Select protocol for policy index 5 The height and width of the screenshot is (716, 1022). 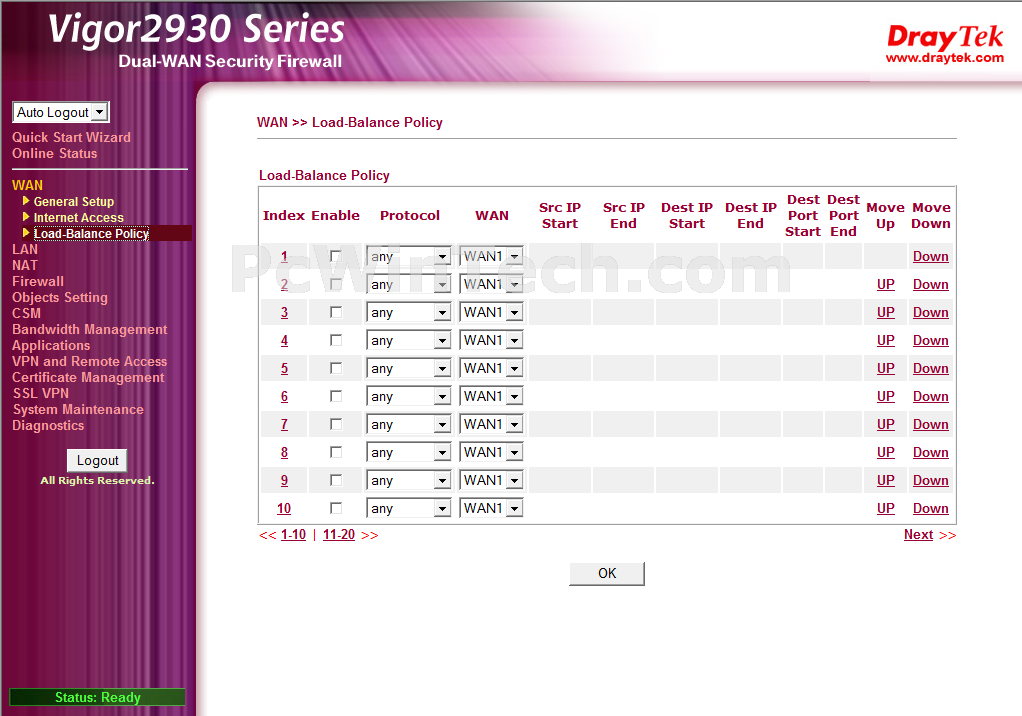pyautogui.click(x=409, y=369)
